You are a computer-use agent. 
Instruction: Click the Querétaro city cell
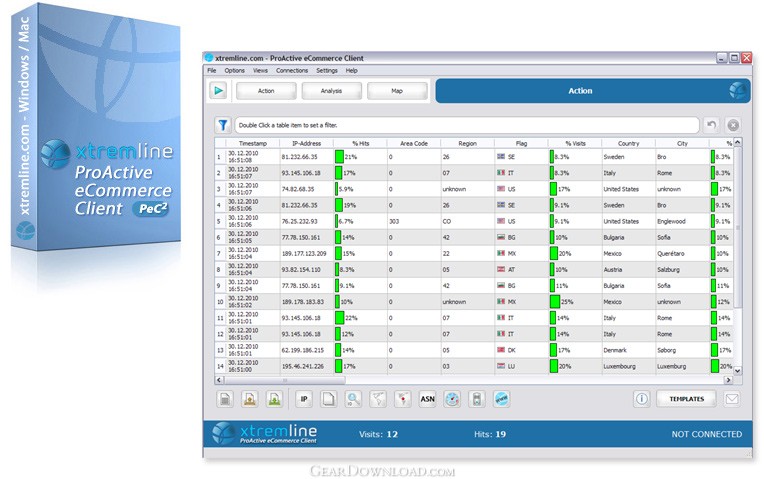(682, 253)
